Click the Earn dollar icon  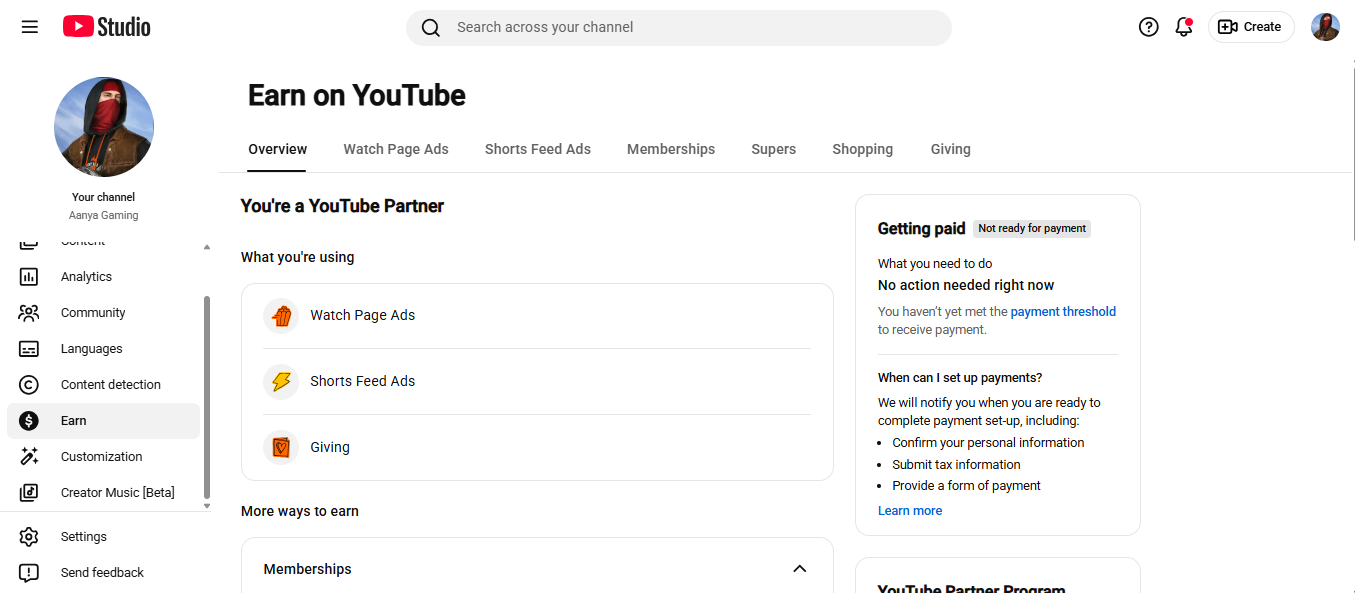(29, 421)
